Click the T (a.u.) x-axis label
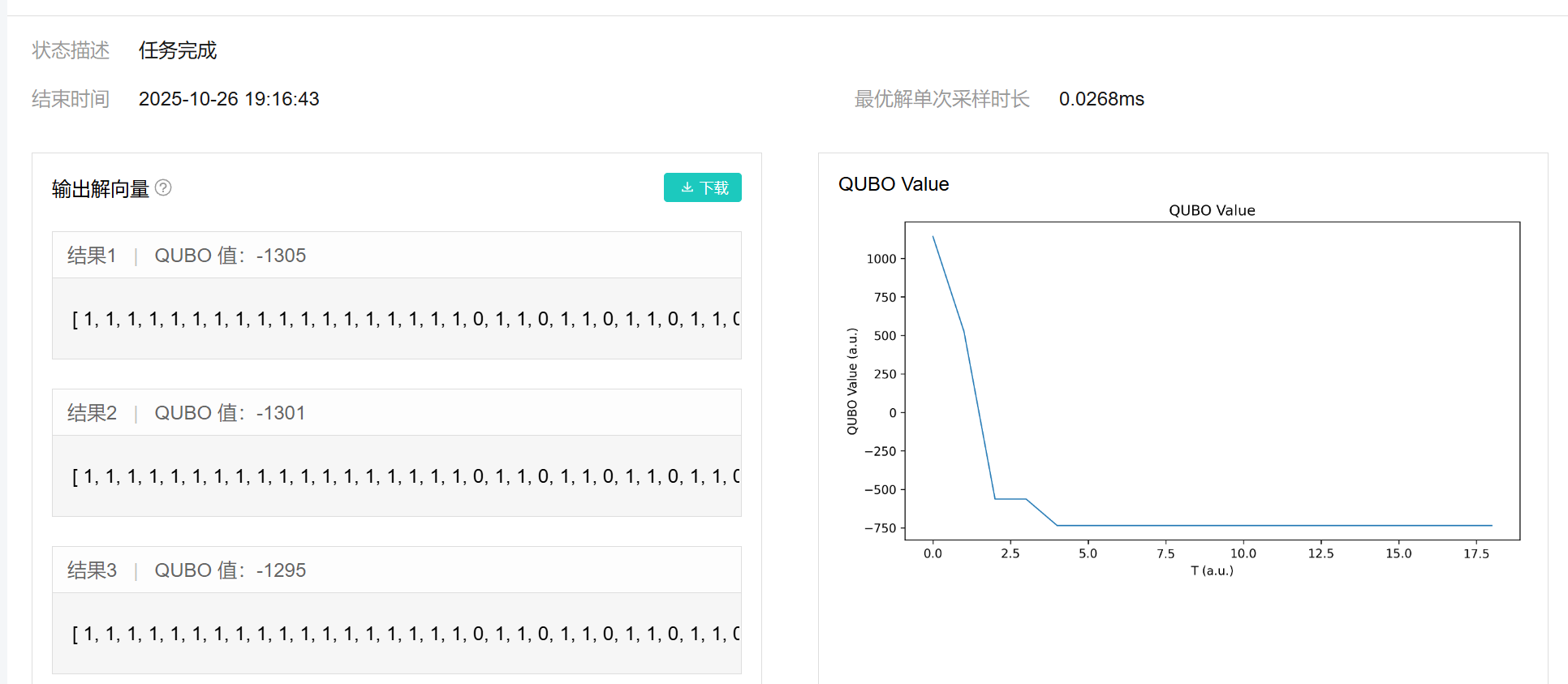1568x684 pixels. click(x=1211, y=570)
